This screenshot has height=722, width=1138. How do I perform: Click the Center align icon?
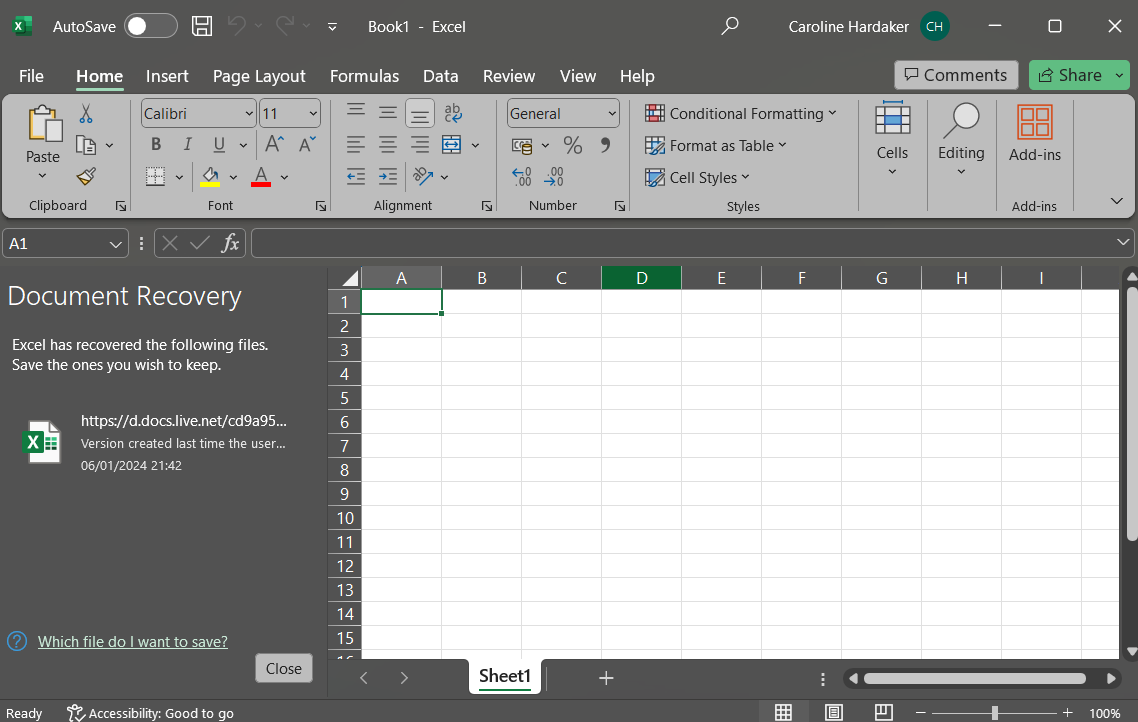pyautogui.click(x=388, y=145)
